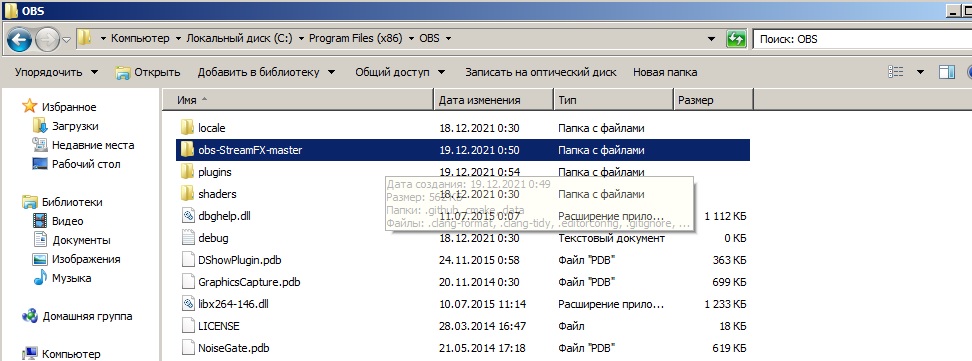Sort by Дата изменения column header
The image size is (972, 361).
[493, 100]
